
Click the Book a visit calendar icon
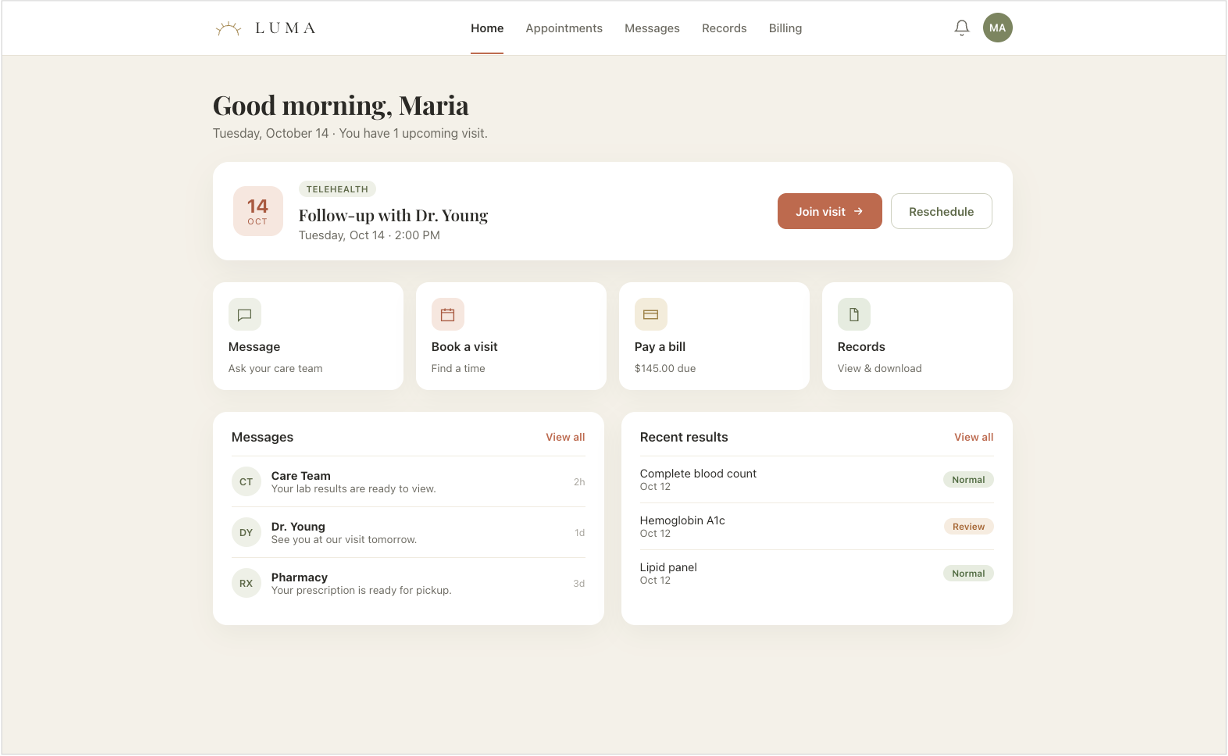pyautogui.click(x=448, y=314)
